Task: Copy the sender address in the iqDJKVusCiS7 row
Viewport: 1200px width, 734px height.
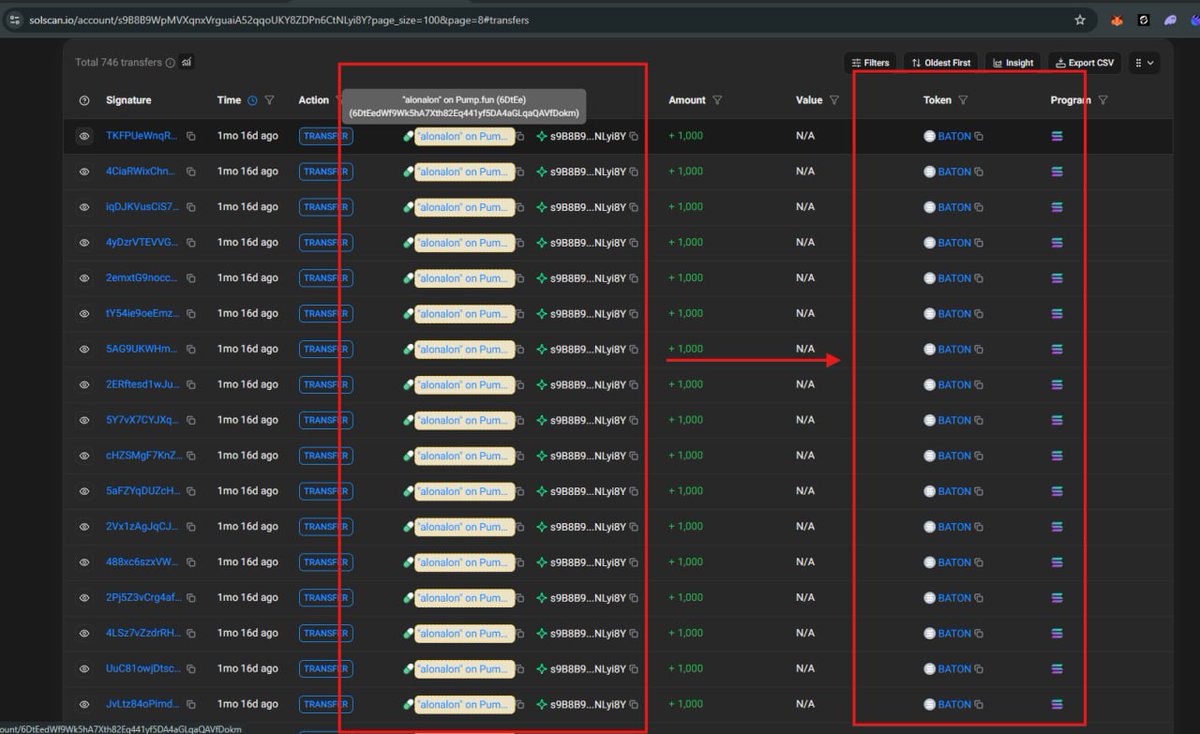Action: (520, 207)
